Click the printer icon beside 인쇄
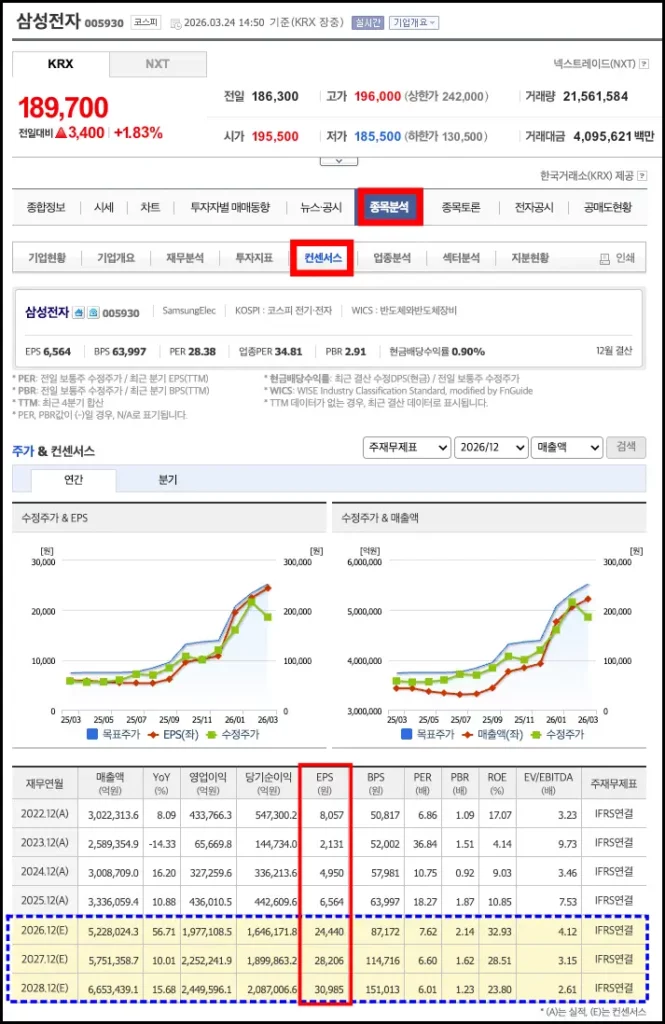 pos(605,259)
